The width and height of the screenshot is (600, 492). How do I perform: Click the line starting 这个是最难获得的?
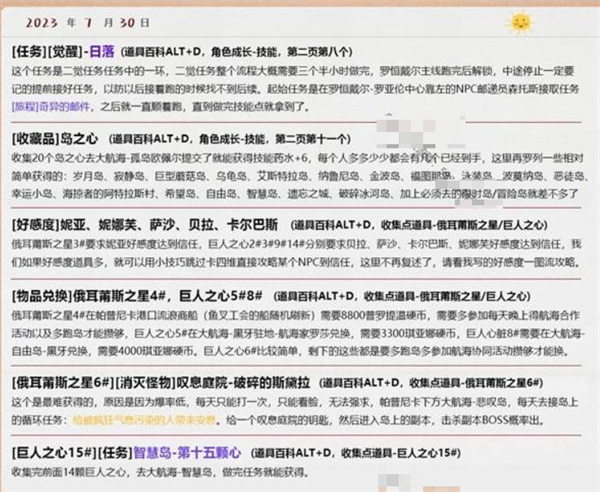[295, 402]
